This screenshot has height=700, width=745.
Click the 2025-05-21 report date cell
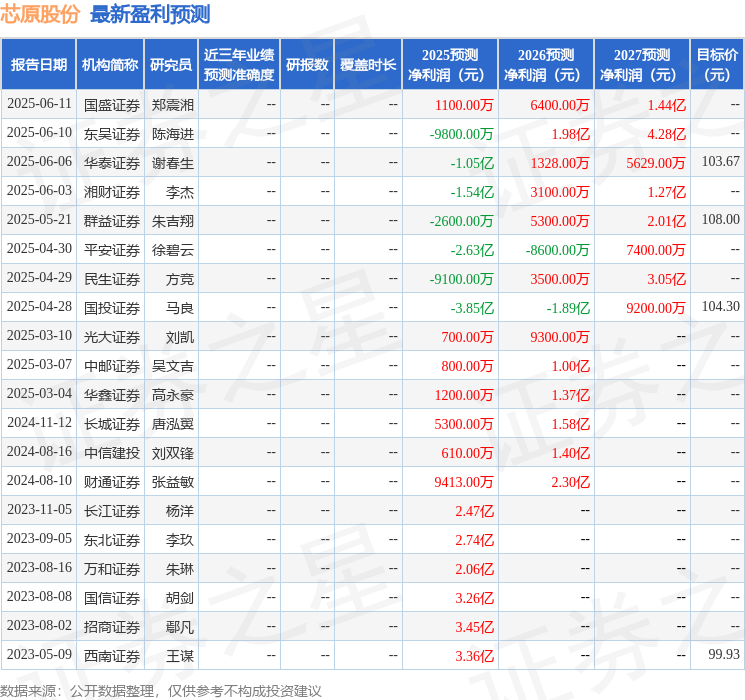[39, 220]
